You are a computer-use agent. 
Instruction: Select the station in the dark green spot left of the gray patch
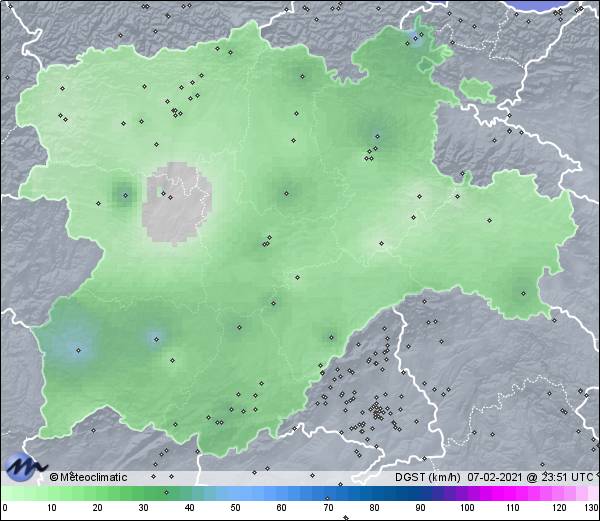[125, 195]
